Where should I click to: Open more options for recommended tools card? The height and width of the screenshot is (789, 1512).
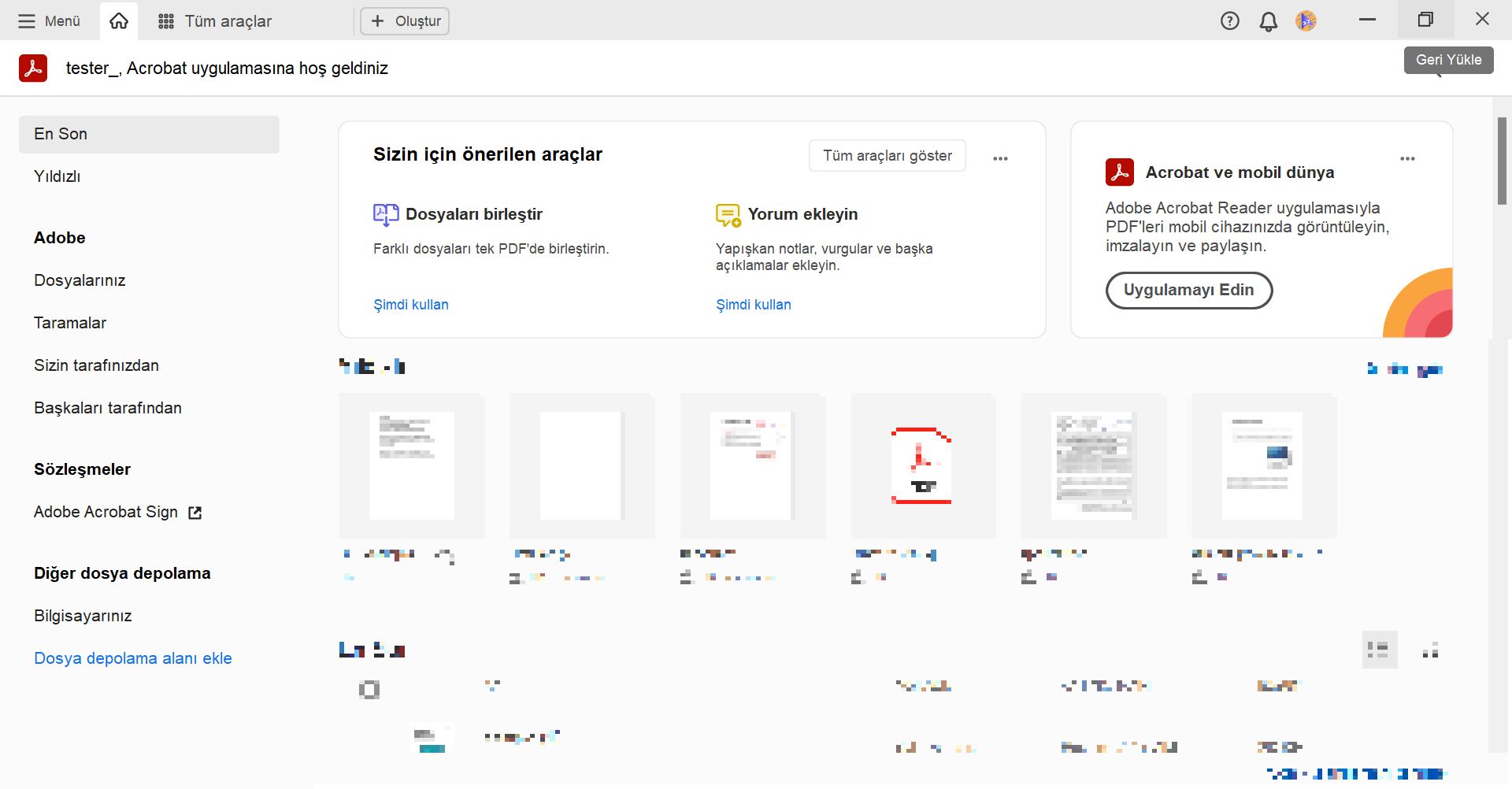click(1000, 158)
